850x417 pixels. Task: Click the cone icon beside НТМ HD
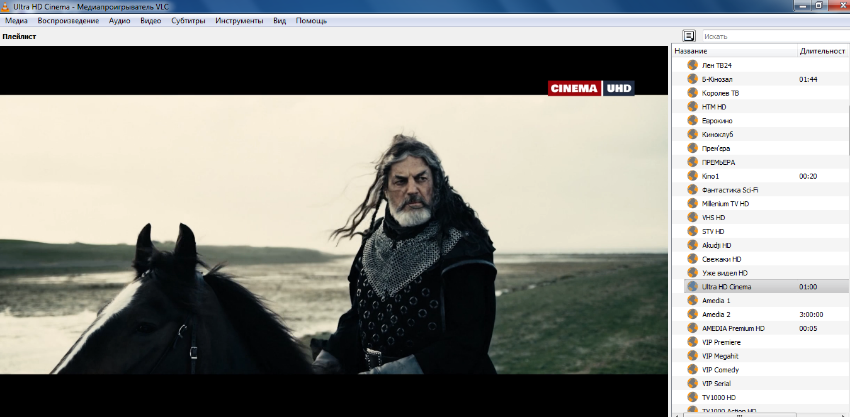coord(692,107)
